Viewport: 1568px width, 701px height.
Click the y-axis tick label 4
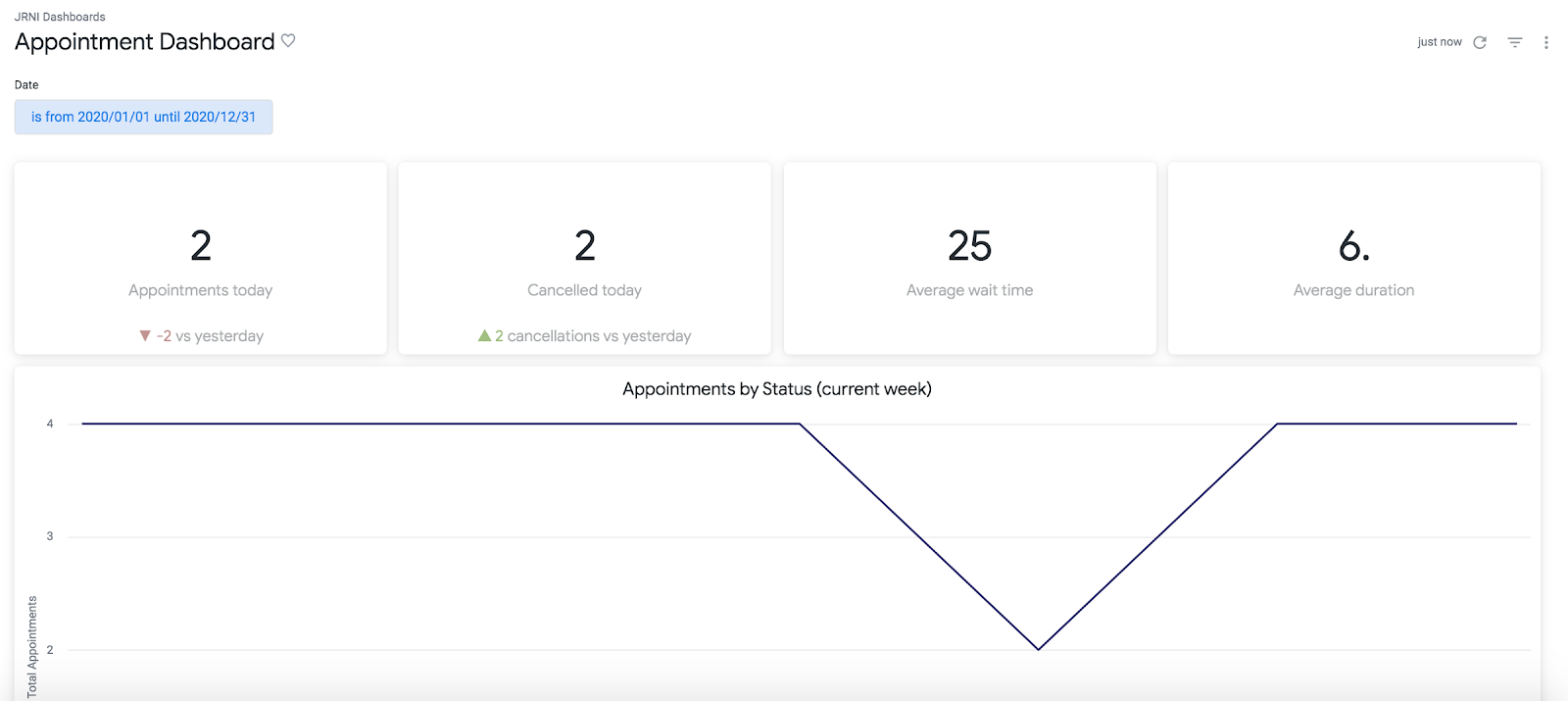click(x=50, y=424)
